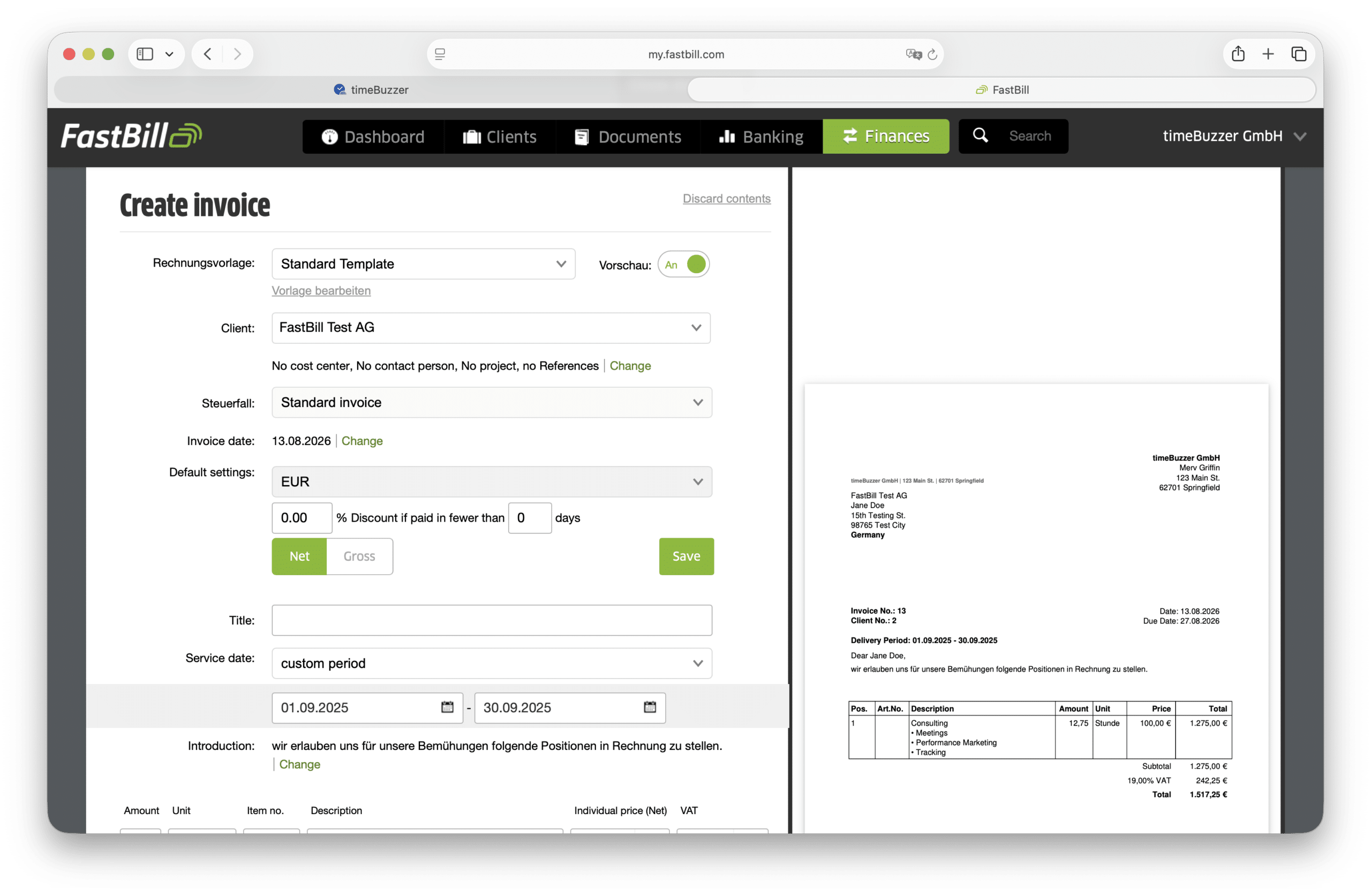The width and height of the screenshot is (1371, 896).
Task: Open the Client dropdown FastBill Test AG
Action: click(491, 328)
